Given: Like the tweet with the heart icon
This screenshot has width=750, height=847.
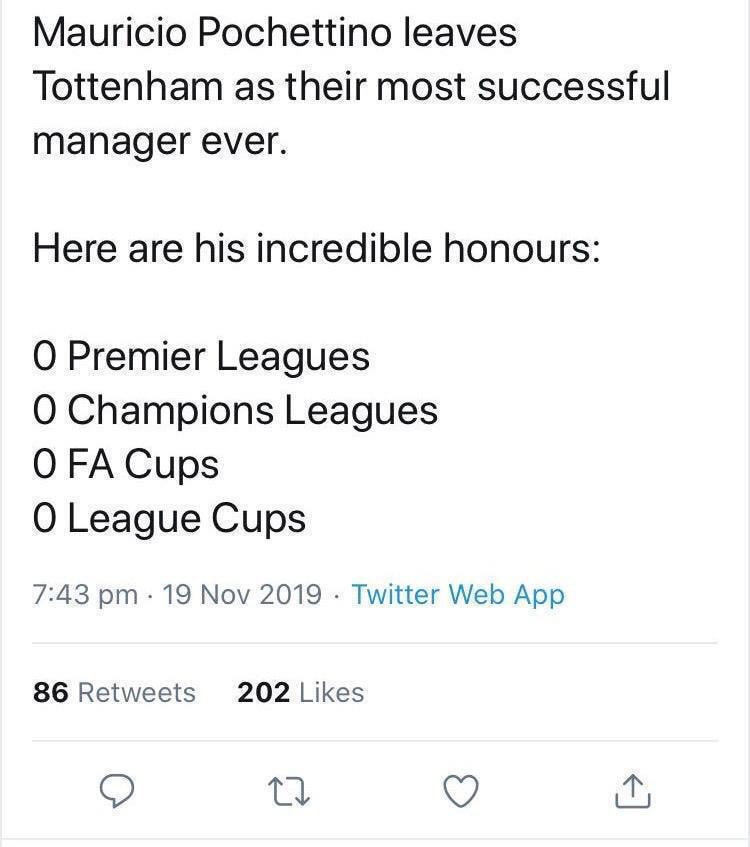Looking at the screenshot, I should click(460, 791).
